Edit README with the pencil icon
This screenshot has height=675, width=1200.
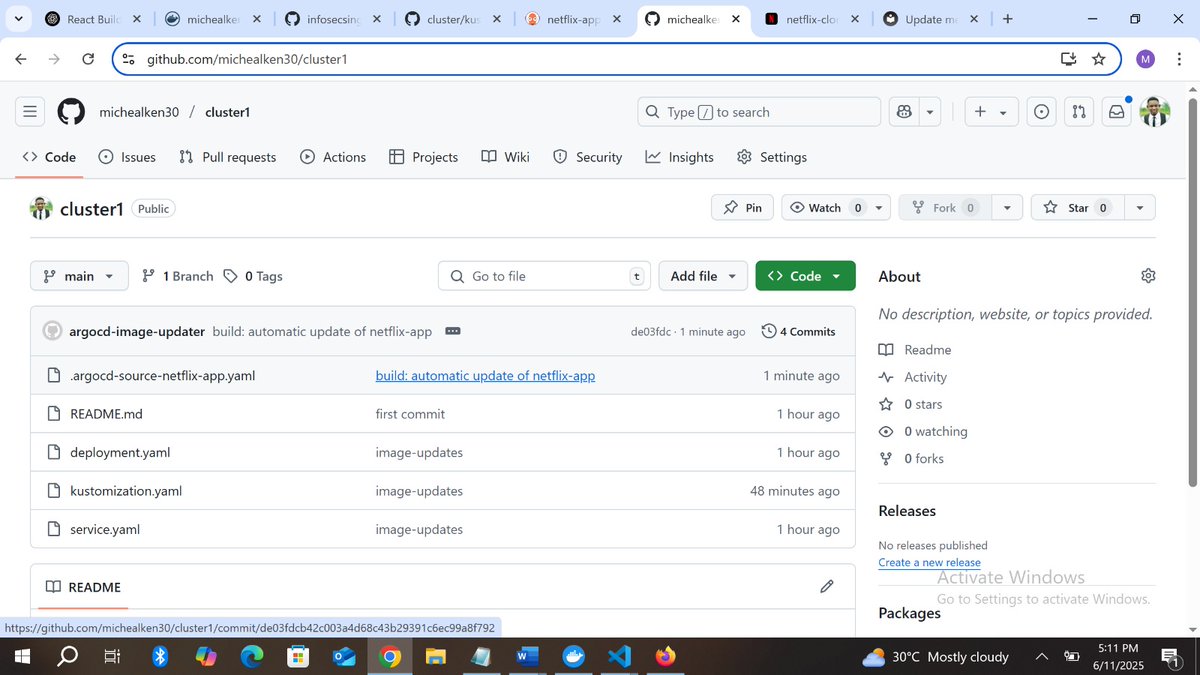point(827,586)
